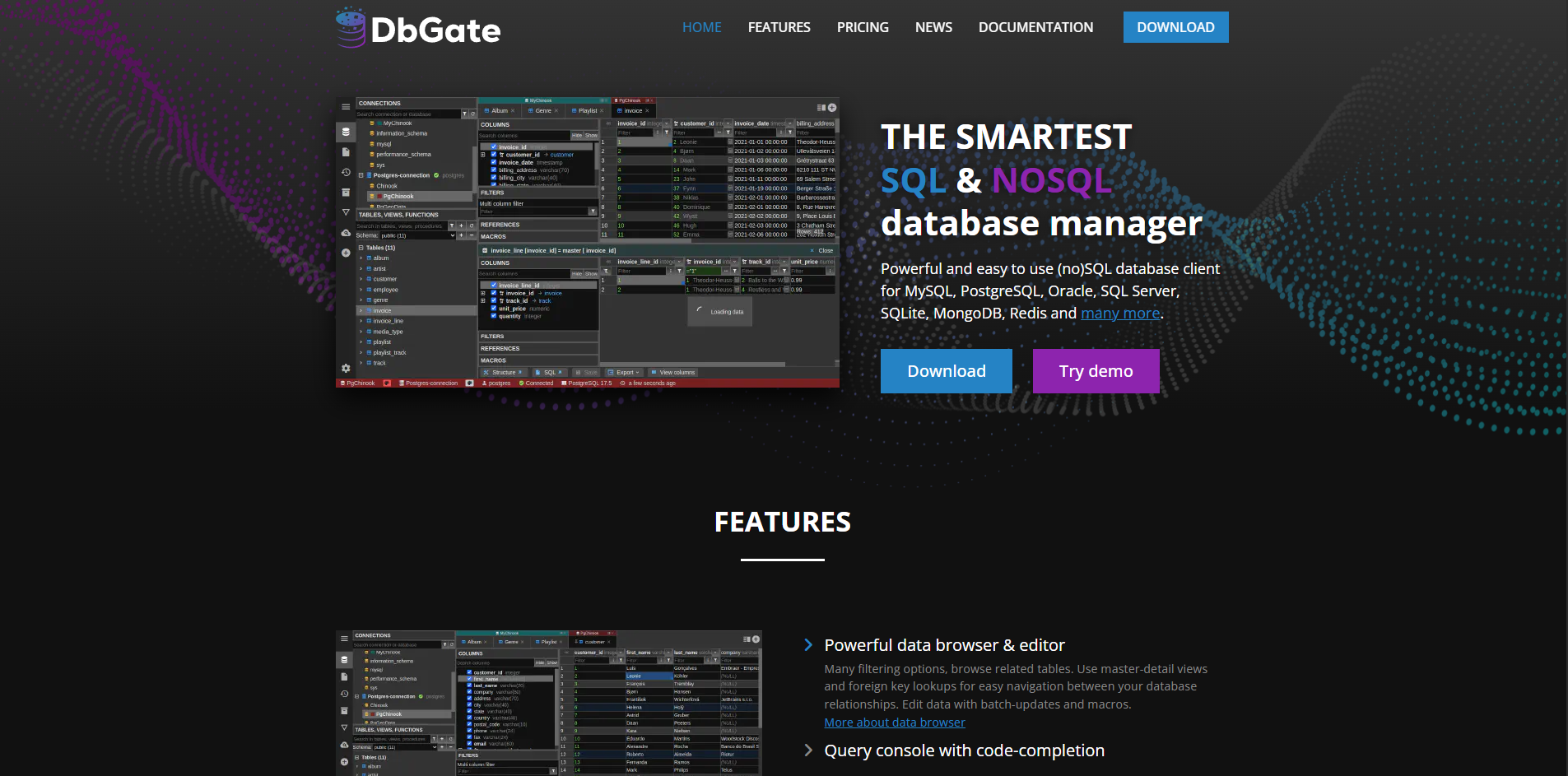The width and height of the screenshot is (1568, 776).
Task: Switch to the Playlist tab
Action: 588,111
